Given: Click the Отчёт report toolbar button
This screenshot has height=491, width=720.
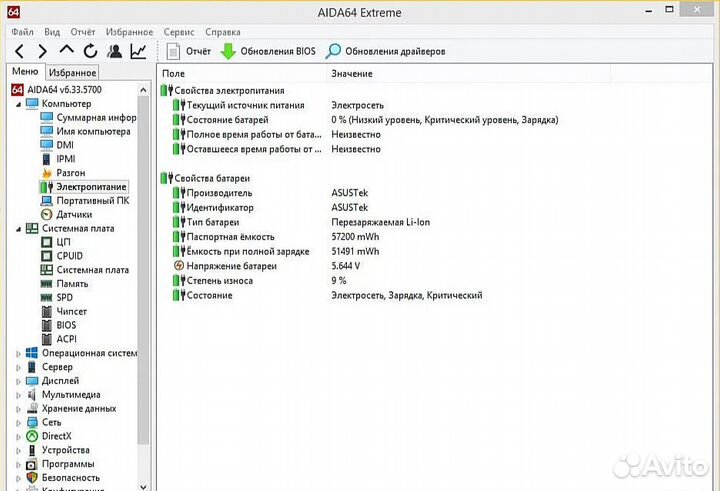Looking at the screenshot, I should (188, 51).
